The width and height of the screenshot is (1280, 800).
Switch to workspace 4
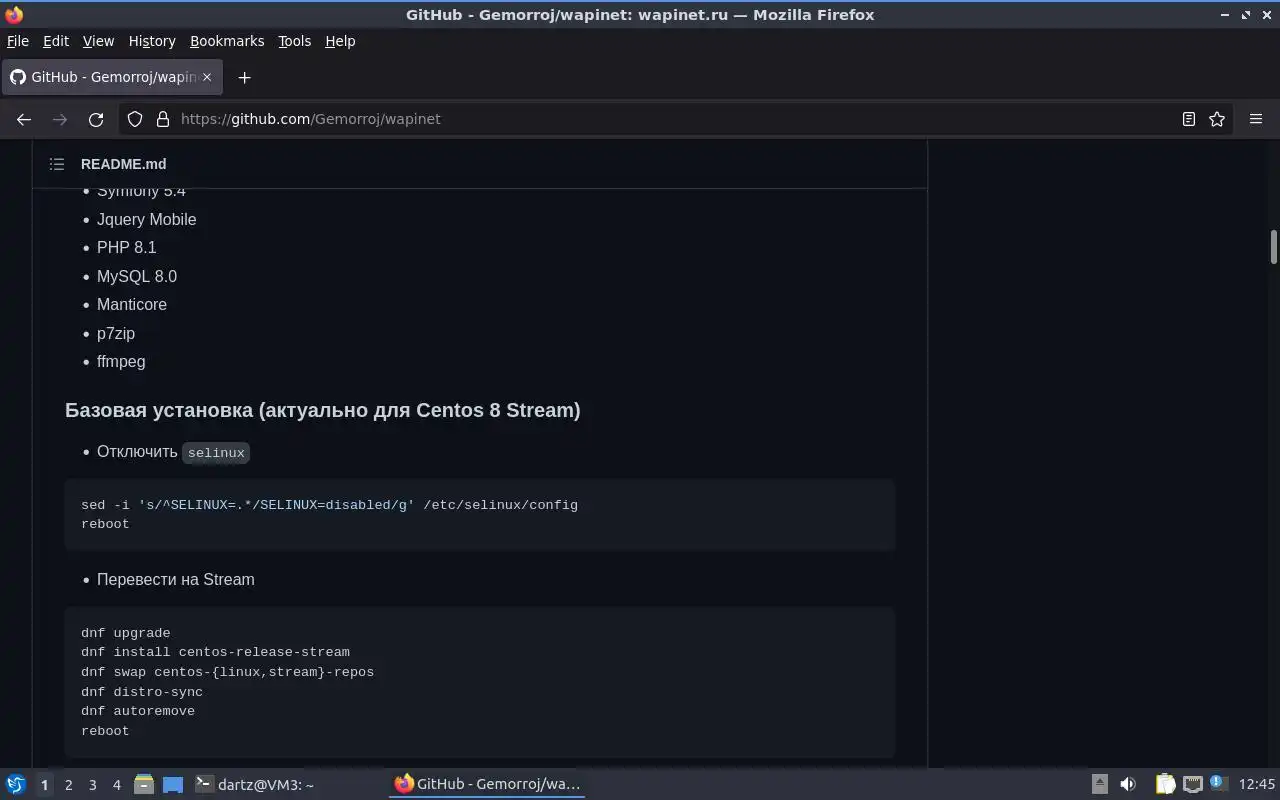point(116,785)
